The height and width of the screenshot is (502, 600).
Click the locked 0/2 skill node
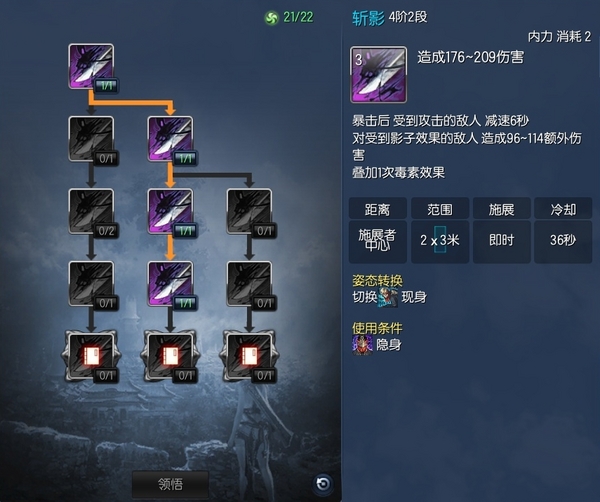(91, 212)
